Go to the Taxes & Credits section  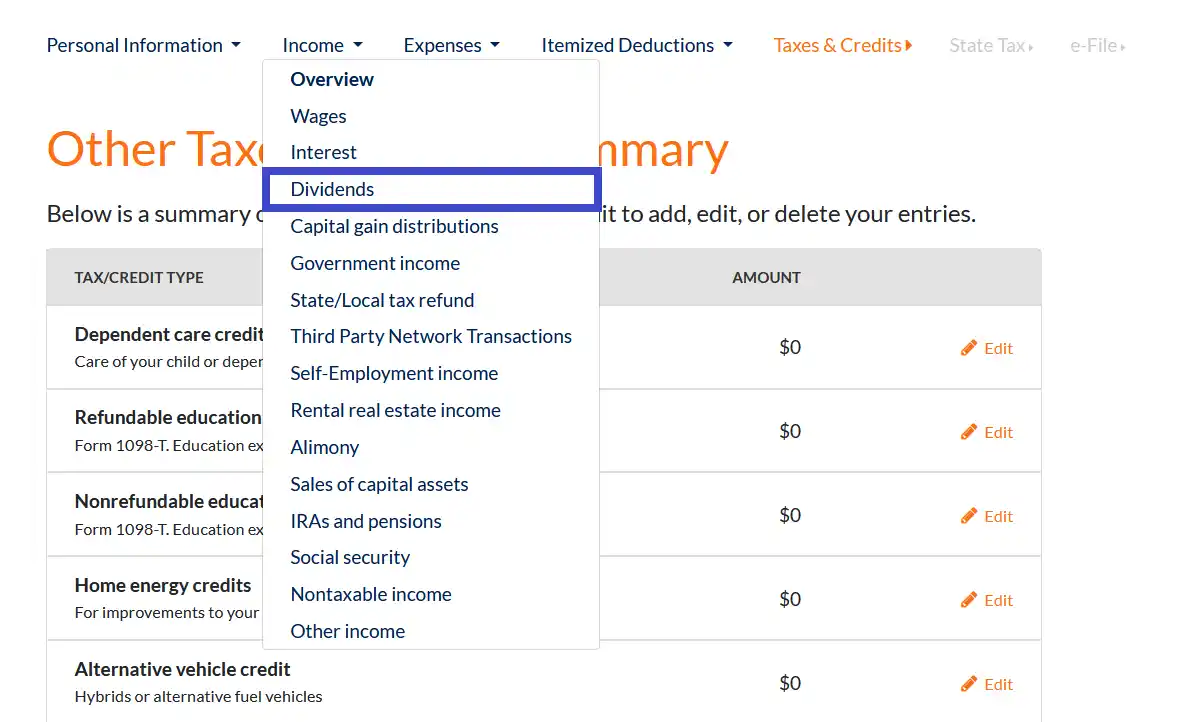click(x=842, y=45)
